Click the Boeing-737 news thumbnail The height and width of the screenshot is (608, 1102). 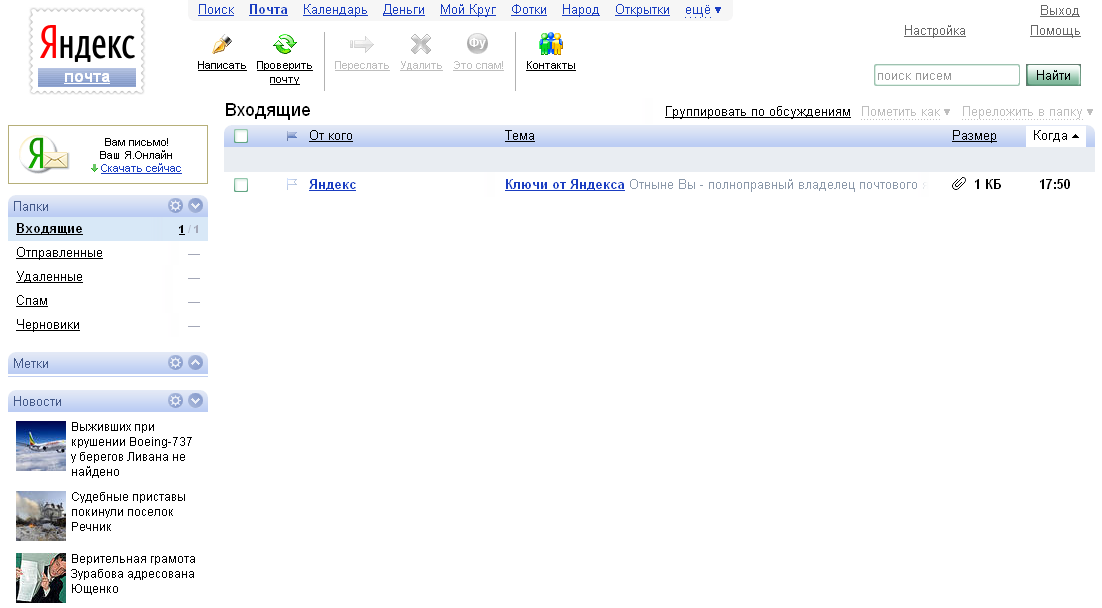41,446
